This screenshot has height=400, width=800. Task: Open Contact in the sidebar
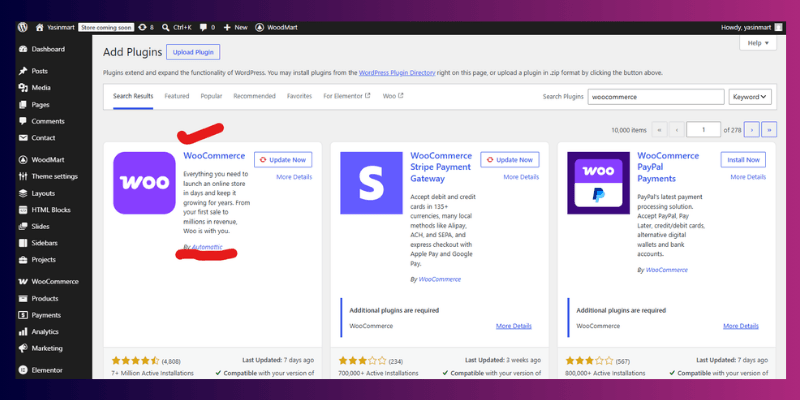43,138
